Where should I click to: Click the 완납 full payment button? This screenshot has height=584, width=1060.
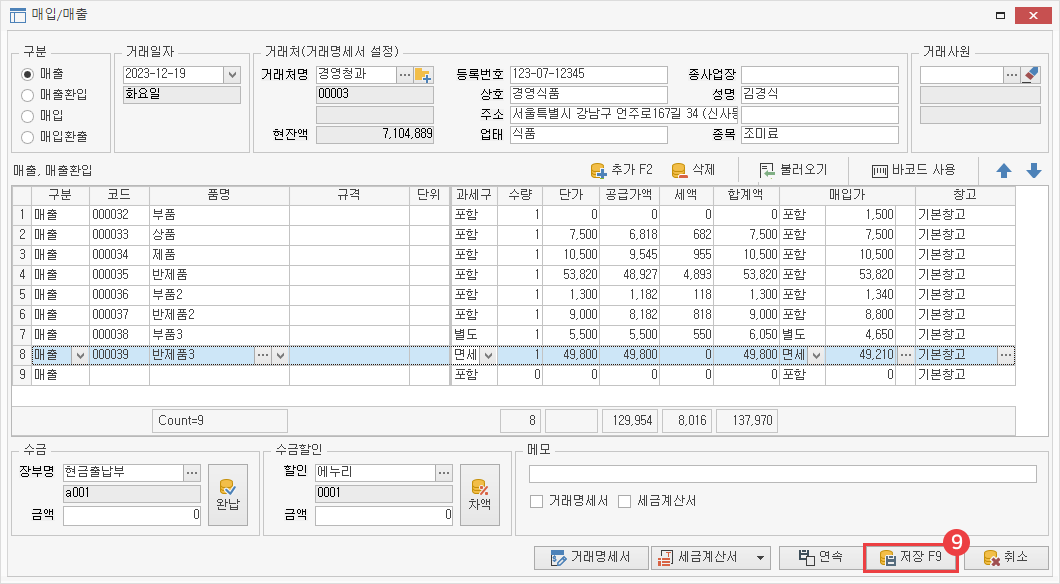pos(228,495)
